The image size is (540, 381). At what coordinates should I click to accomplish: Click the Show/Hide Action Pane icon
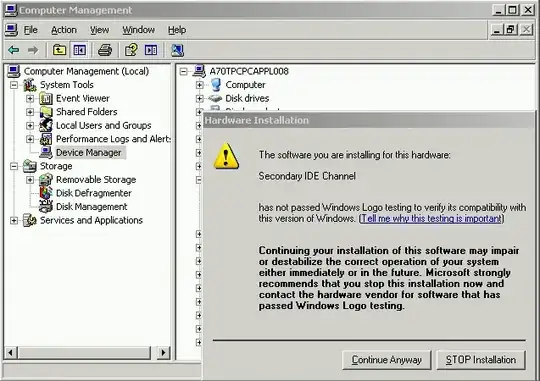pyautogui.click(x=151, y=50)
